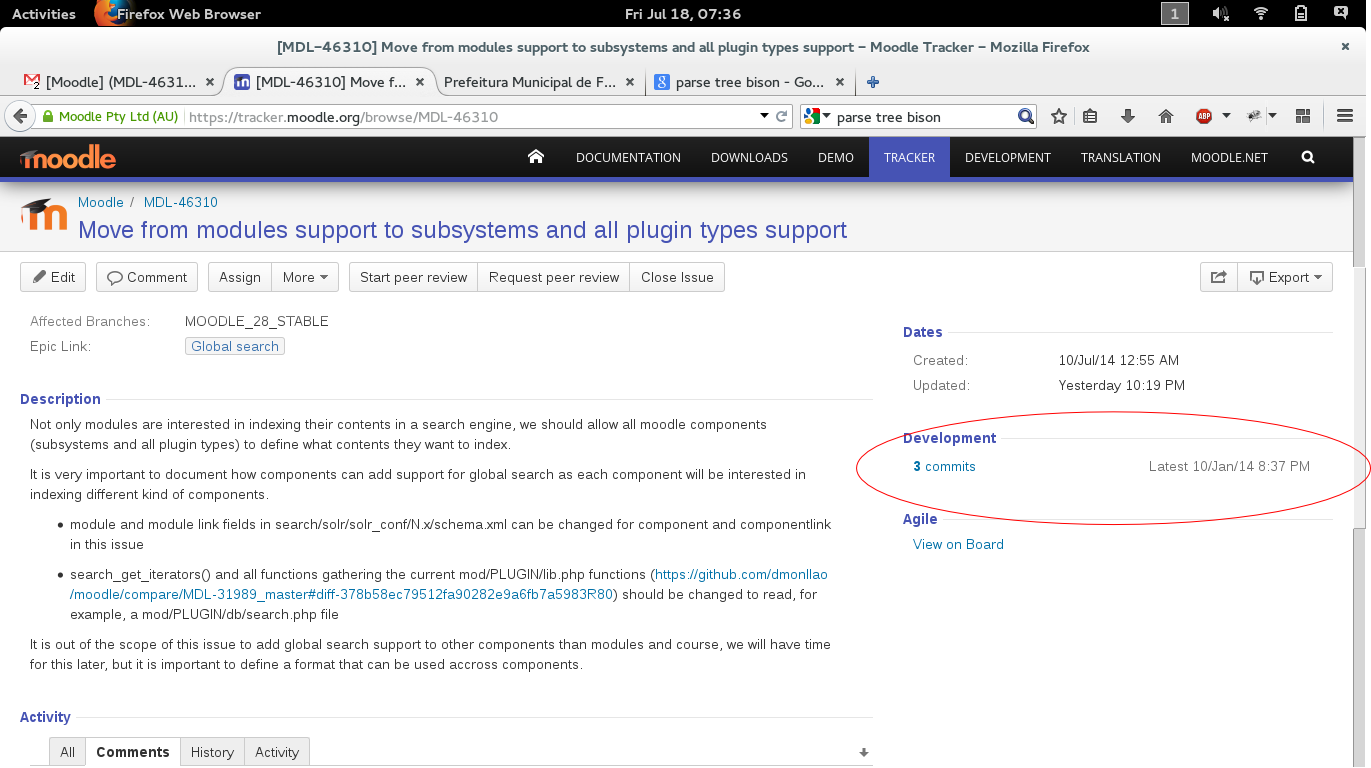The width and height of the screenshot is (1371, 768).
Task: Open the bookmarks list icon
Action: [x=1091, y=116]
